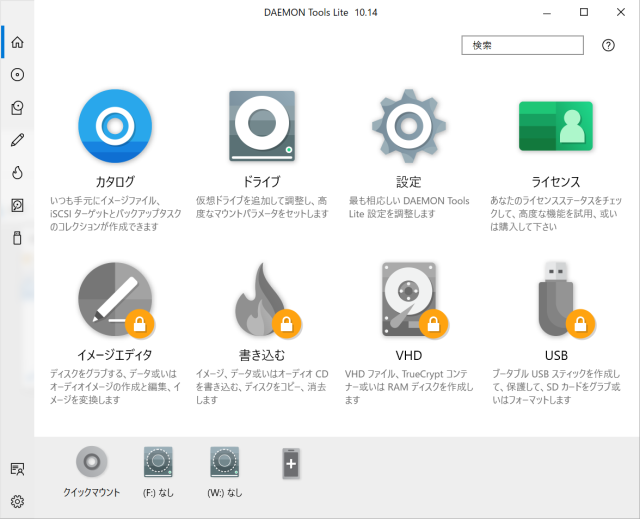Image resolution: width=640 pixels, height=519 pixels.
Task: Select the (F:) なし virtual drive
Action: coord(158,462)
